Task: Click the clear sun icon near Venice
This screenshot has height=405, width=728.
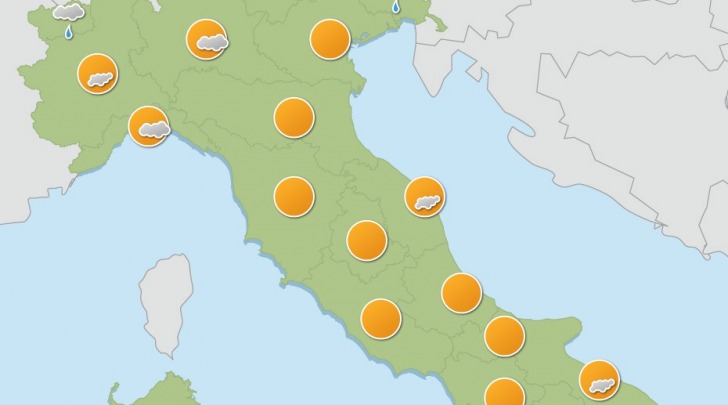Action: pyautogui.click(x=330, y=39)
